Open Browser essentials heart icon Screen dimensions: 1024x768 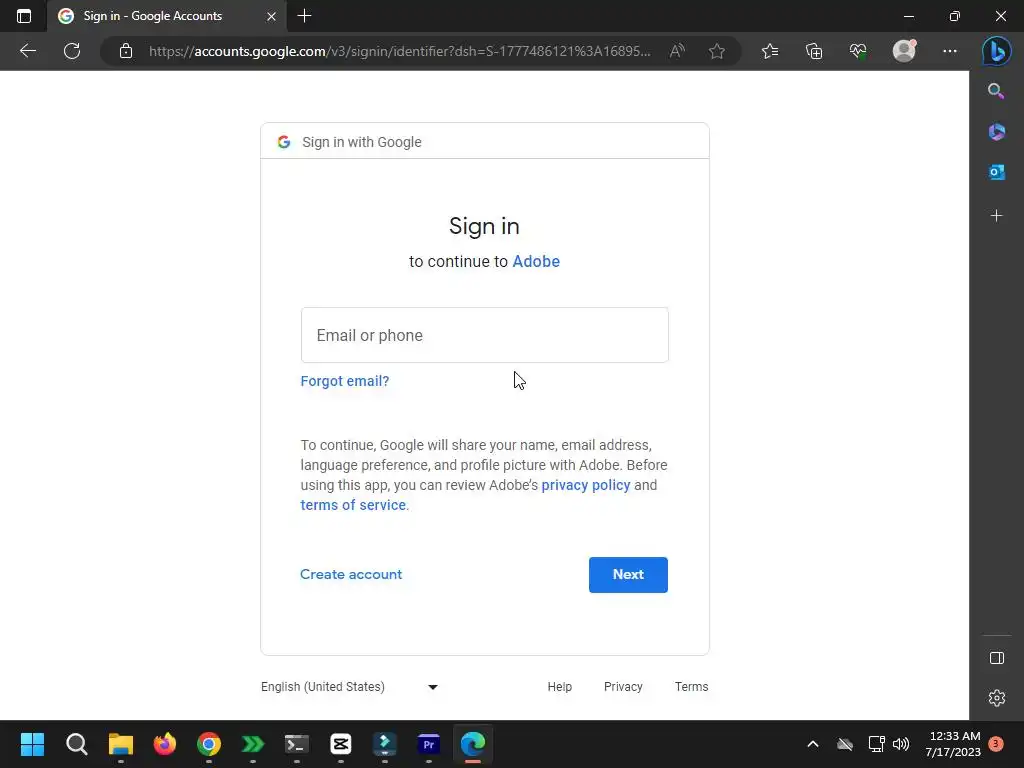click(x=858, y=51)
